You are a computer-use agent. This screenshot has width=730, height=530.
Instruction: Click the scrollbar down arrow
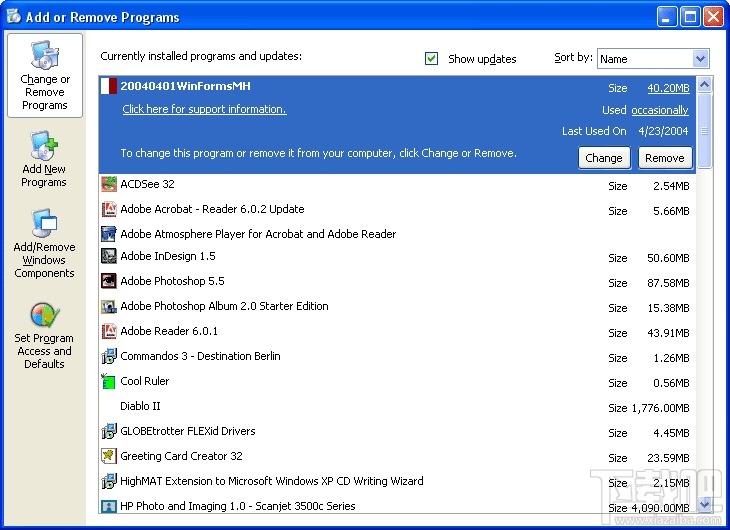(705, 505)
